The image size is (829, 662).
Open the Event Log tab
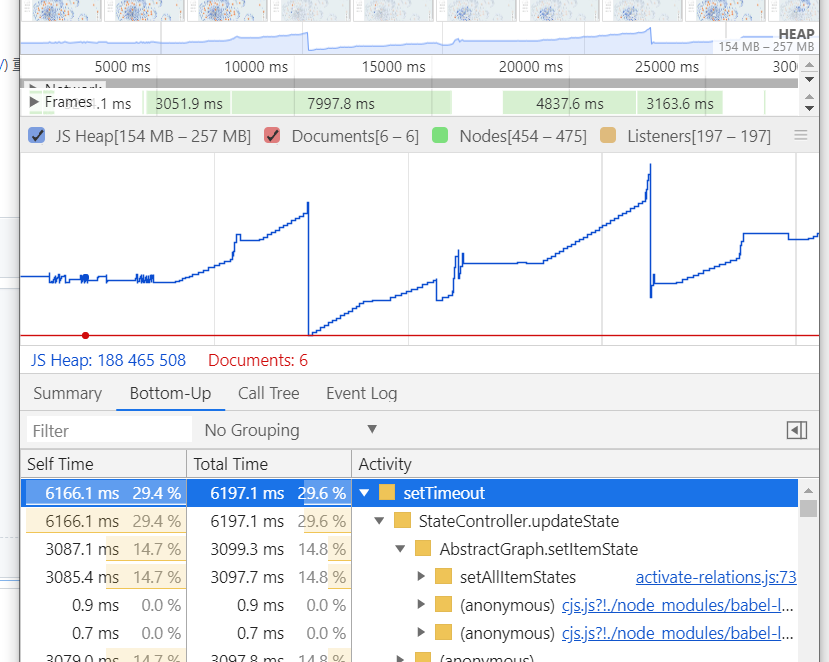(361, 393)
